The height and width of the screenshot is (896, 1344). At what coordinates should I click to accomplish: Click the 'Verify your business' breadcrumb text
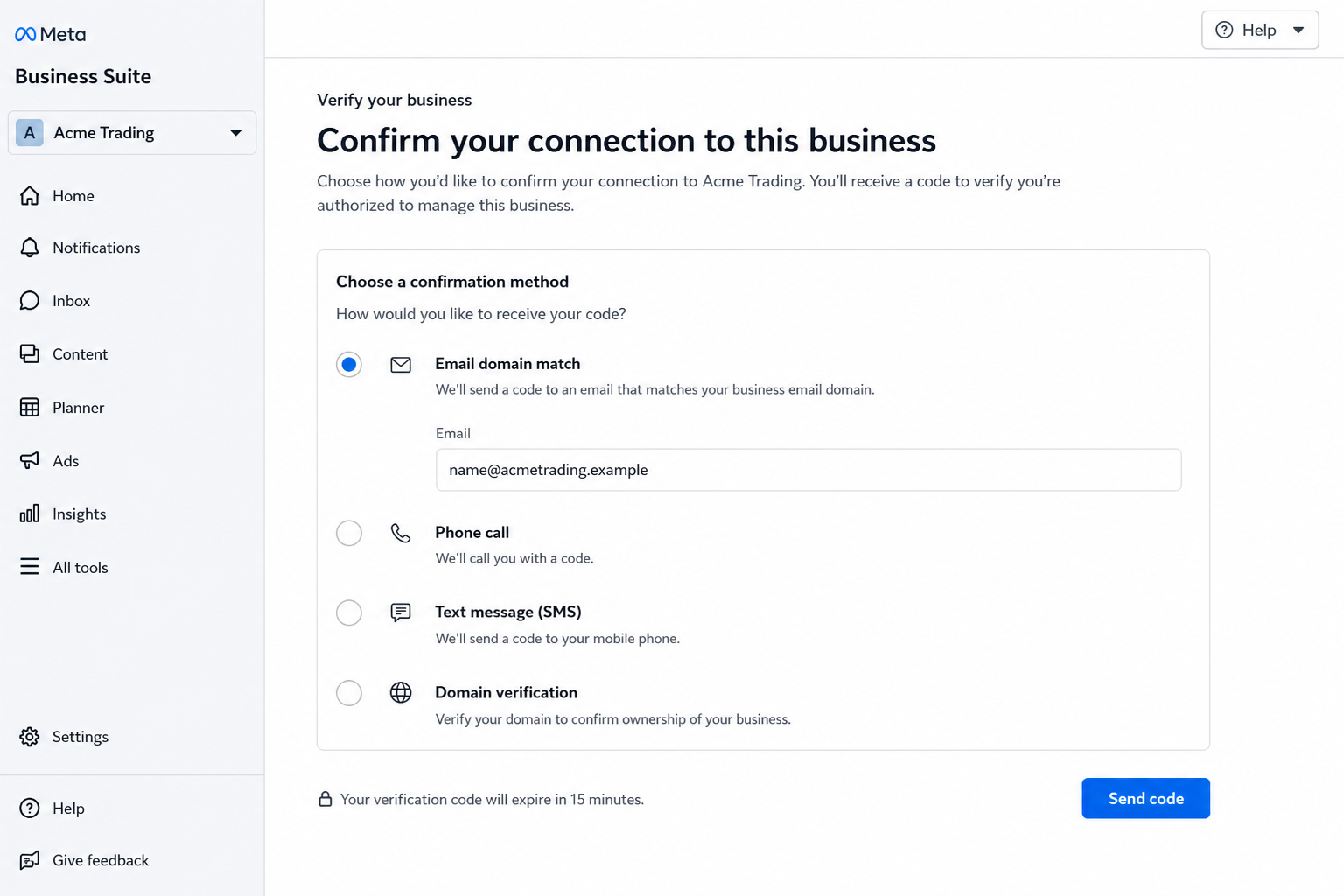(x=395, y=100)
